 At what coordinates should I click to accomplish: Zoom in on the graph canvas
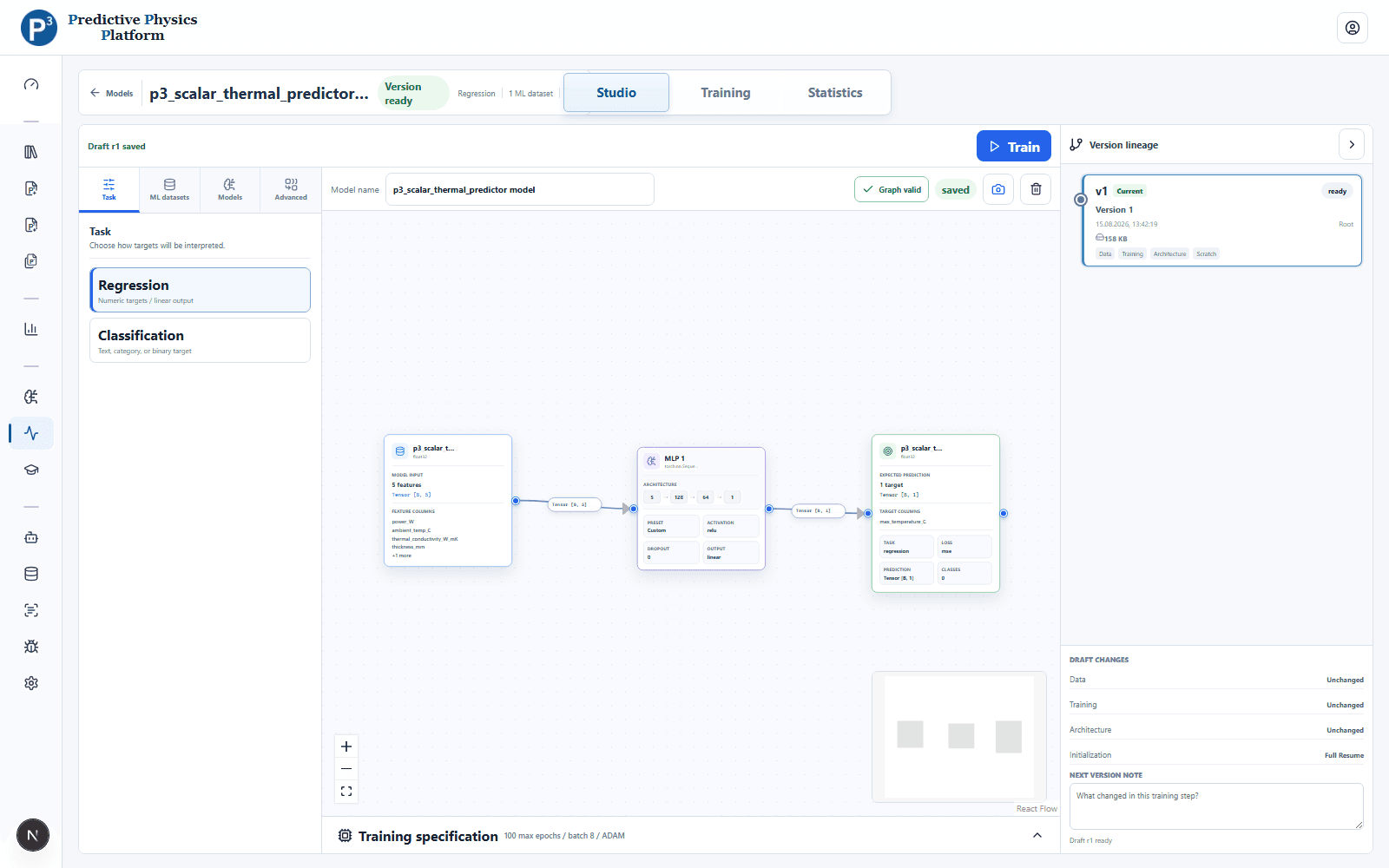click(x=346, y=746)
